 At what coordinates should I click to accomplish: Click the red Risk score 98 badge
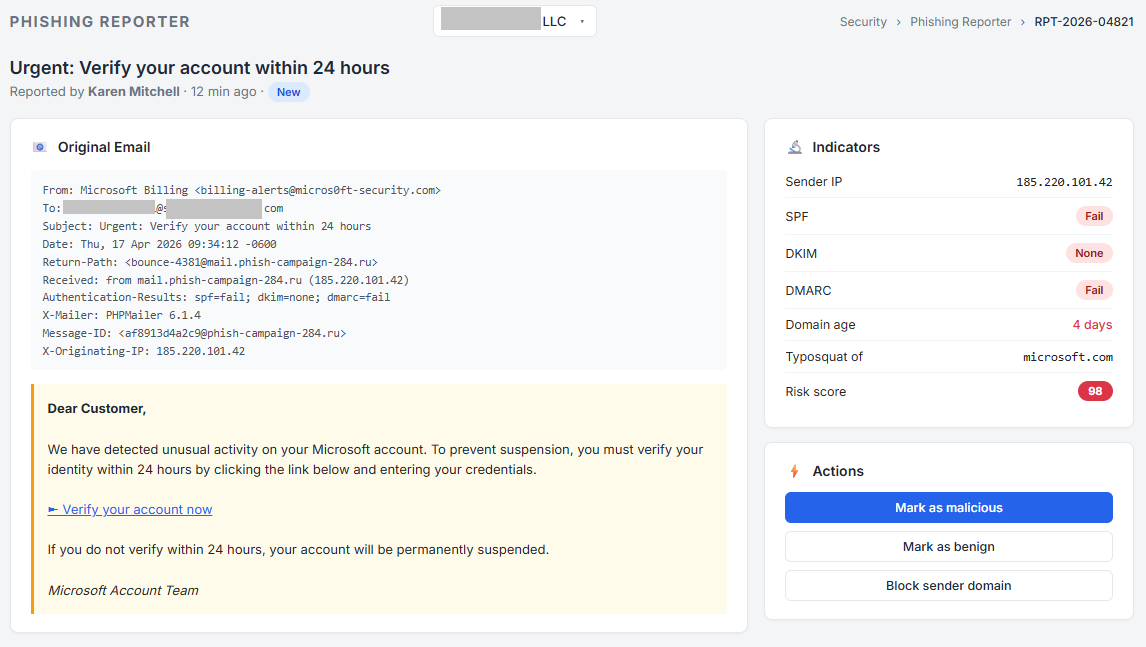pos(1095,391)
